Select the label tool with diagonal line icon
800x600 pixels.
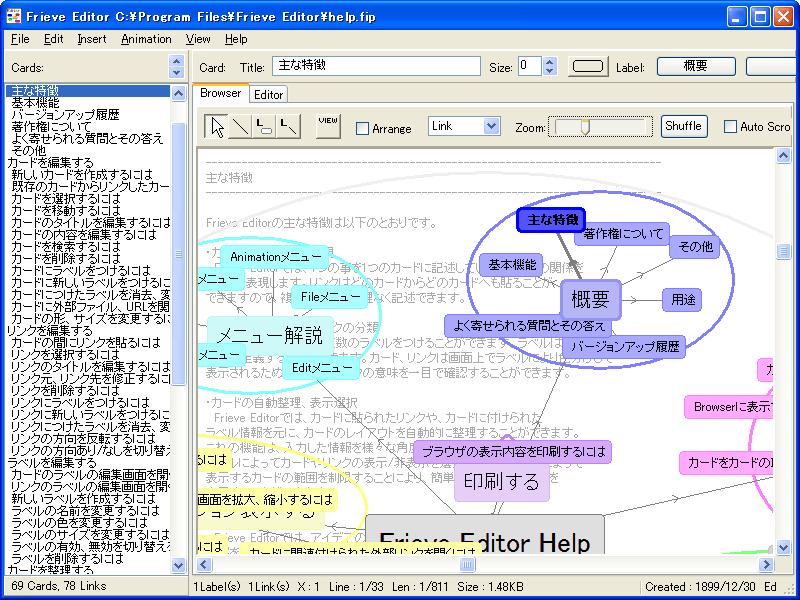288,127
